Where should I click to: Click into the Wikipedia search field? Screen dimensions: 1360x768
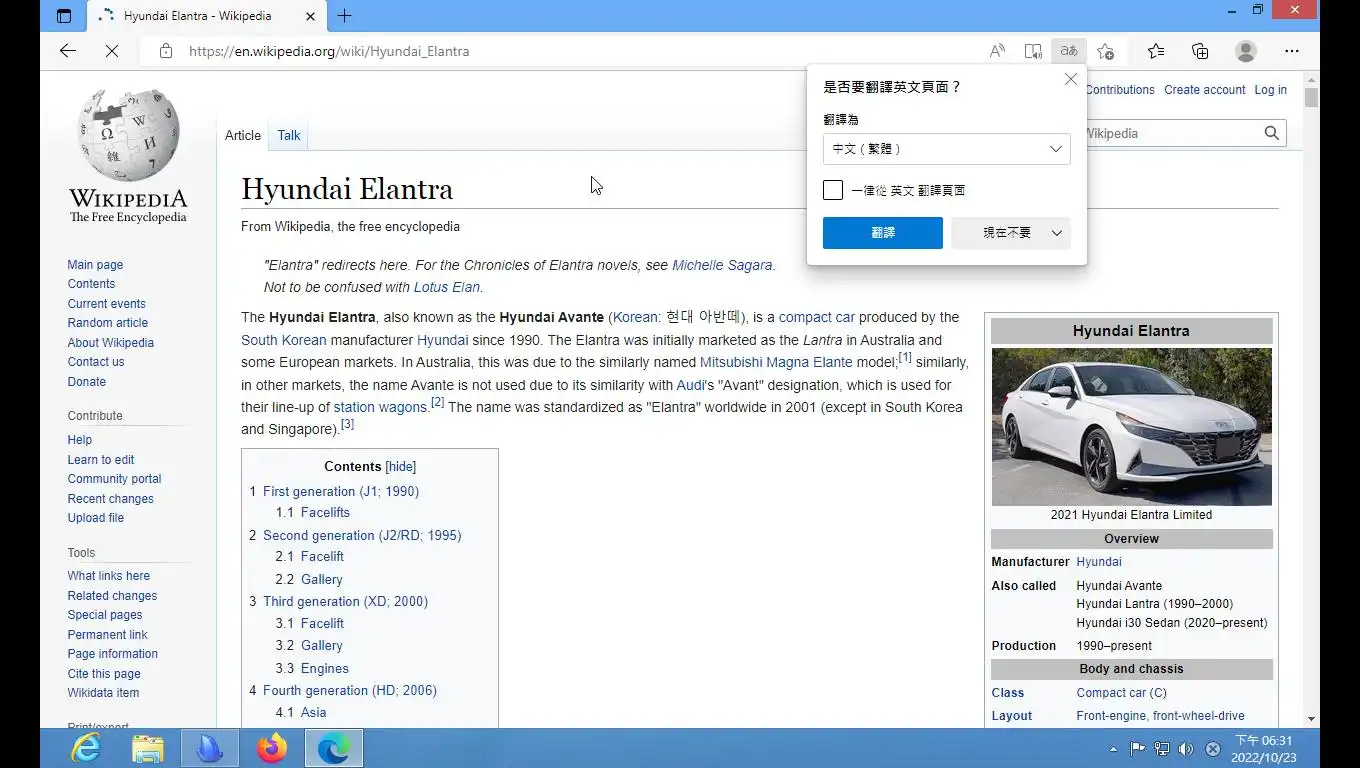click(1172, 133)
